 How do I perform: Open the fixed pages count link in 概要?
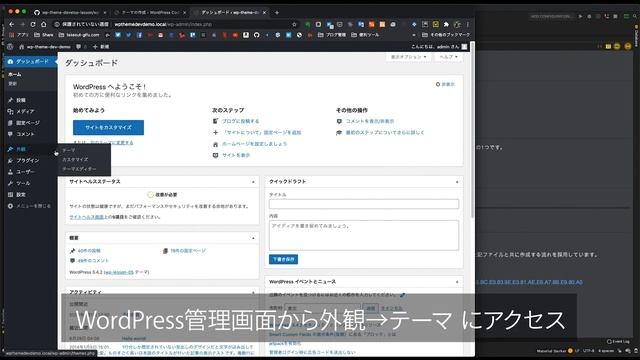point(188,251)
